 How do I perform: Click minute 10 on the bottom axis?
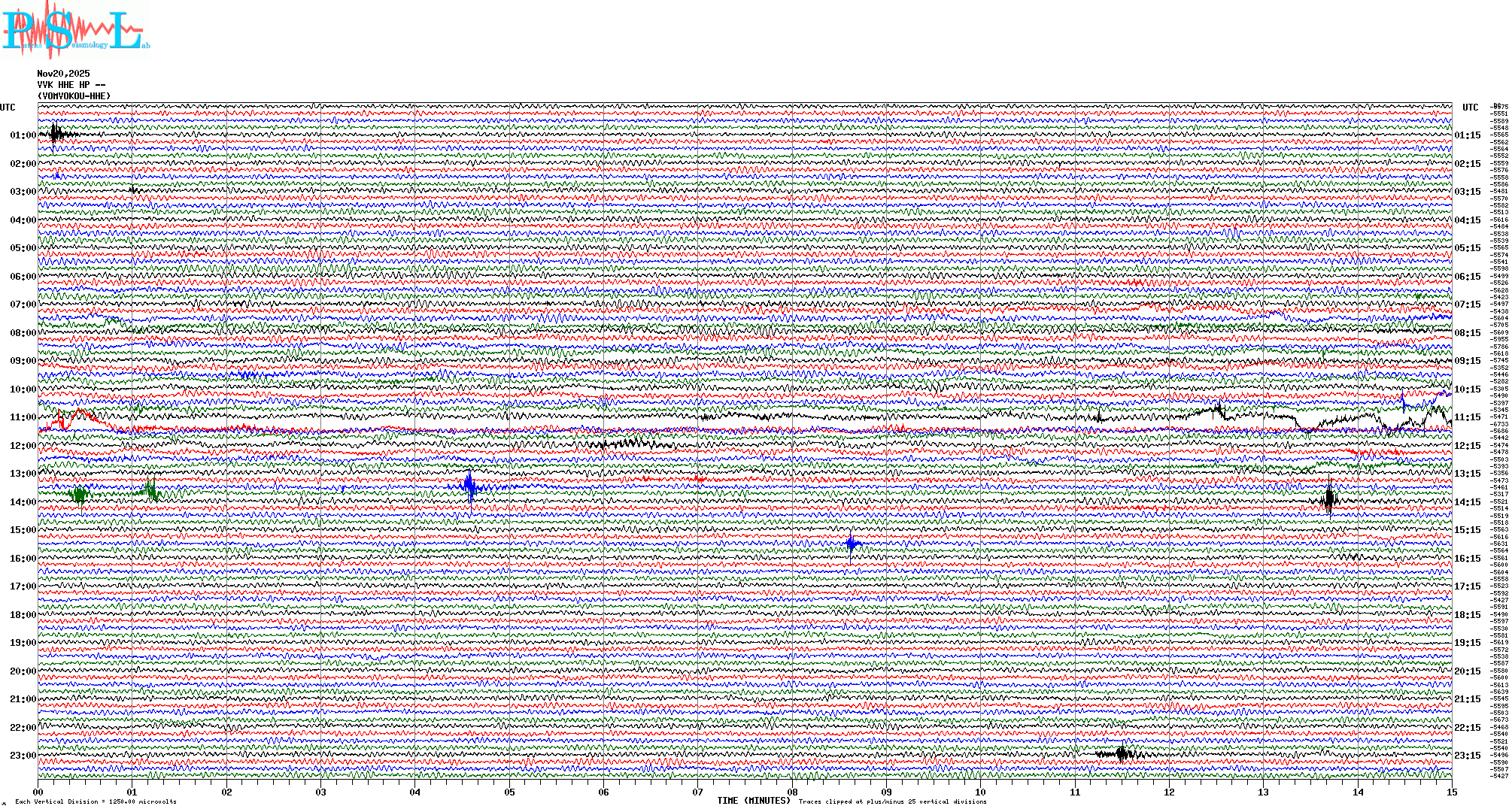click(980, 792)
